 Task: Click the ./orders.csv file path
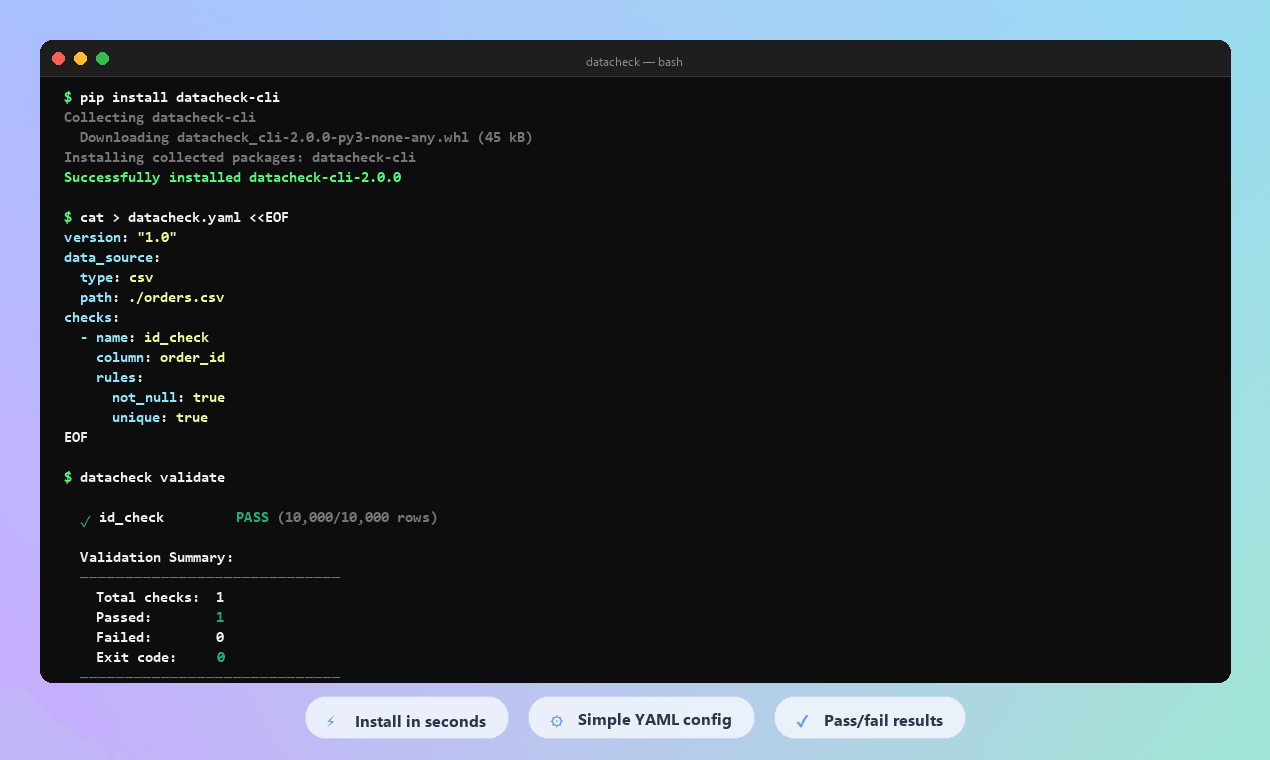pyautogui.click(x=176, y=297)
